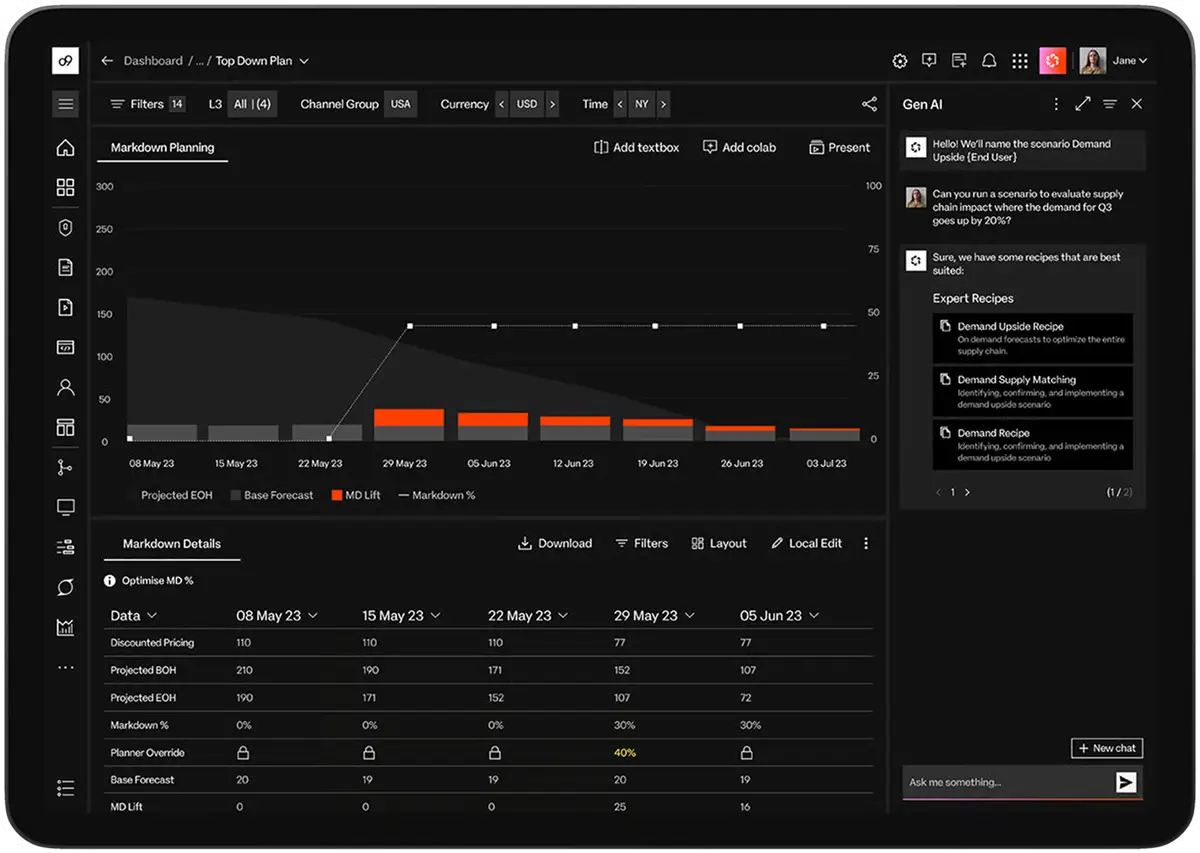Open the Home icon in sidebar
Screen dimensions: 1200x853
[x=66, y=148]
